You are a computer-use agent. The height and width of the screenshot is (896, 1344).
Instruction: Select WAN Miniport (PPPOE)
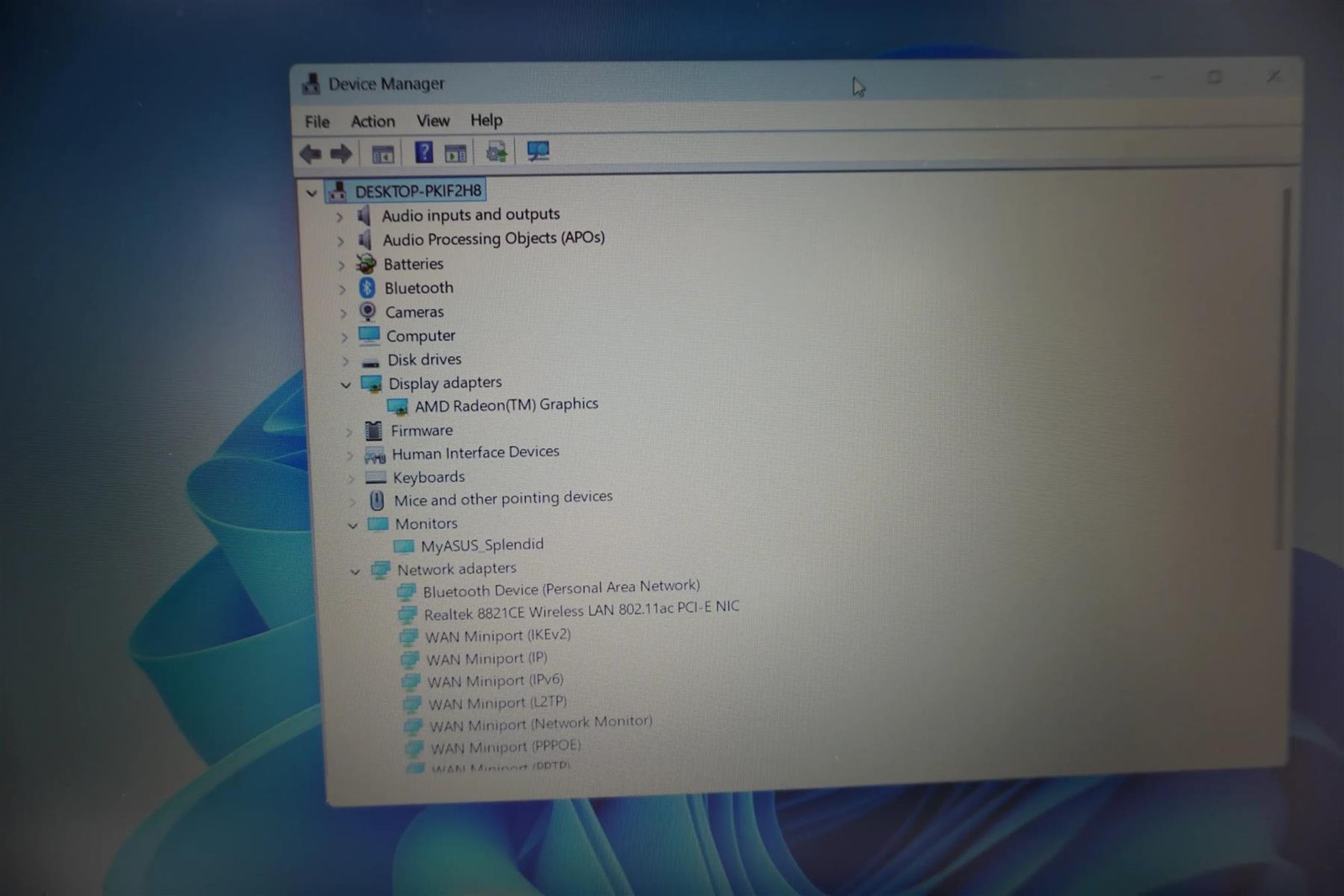(506, 747)
